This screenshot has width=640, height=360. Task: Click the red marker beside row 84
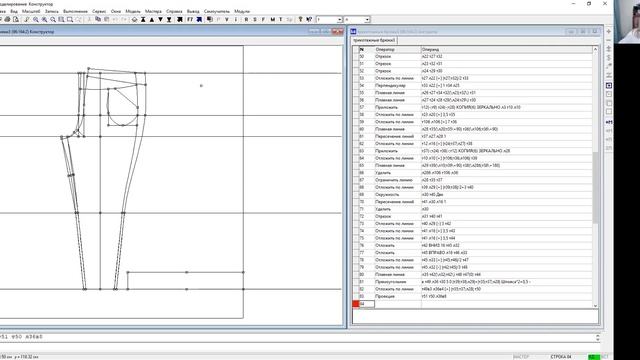tap(356, 304)
